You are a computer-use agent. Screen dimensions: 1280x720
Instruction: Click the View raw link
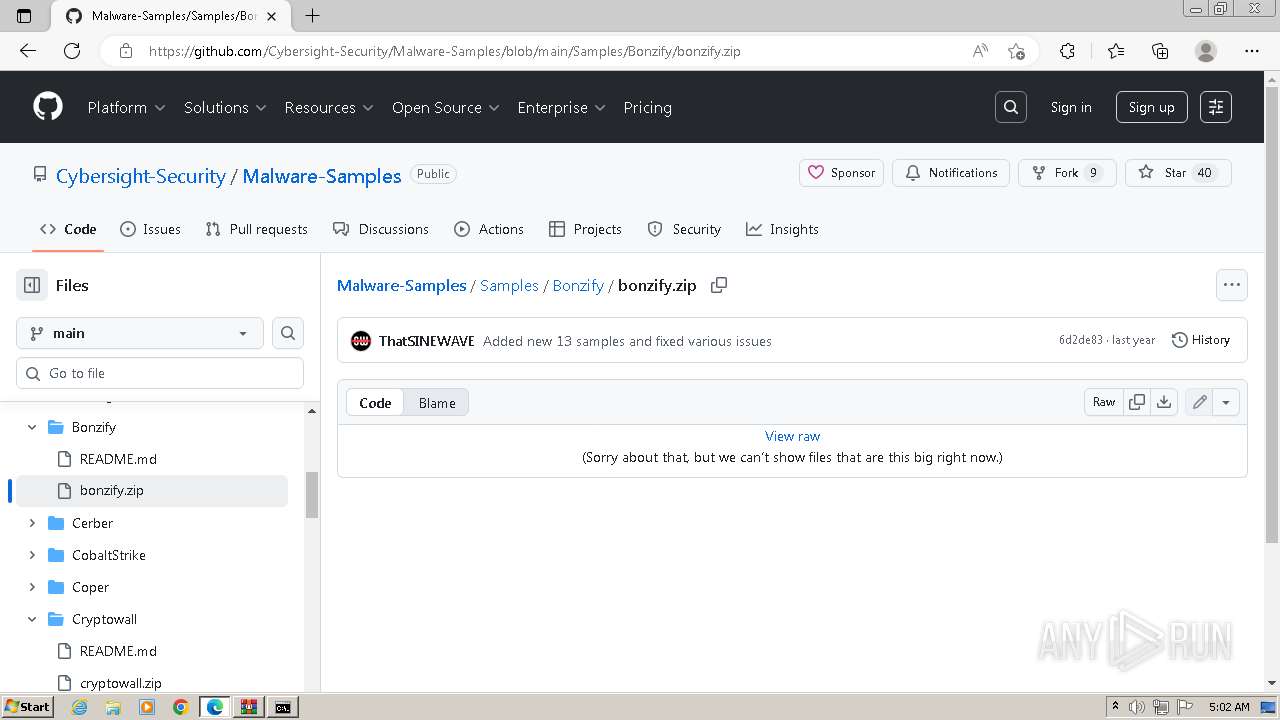pyautogui.click(x=792, y=436)
